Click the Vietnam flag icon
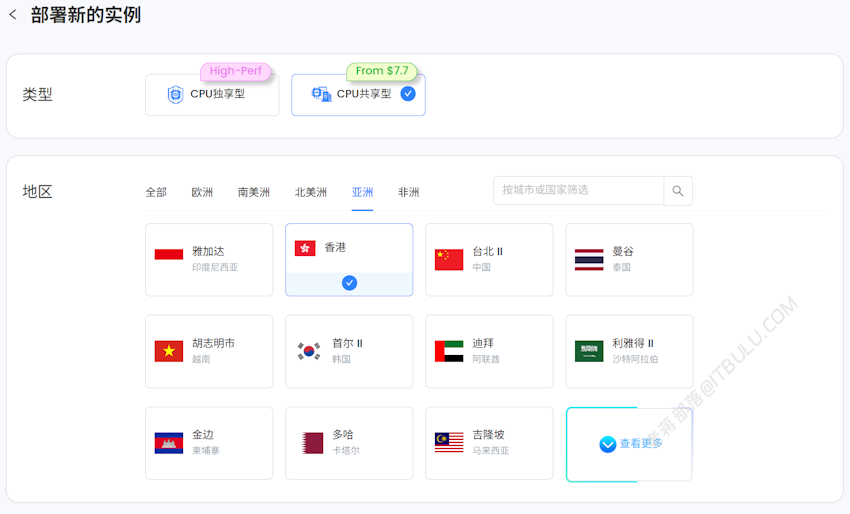Screen dimensions: 850x514 tap(169, 351)
